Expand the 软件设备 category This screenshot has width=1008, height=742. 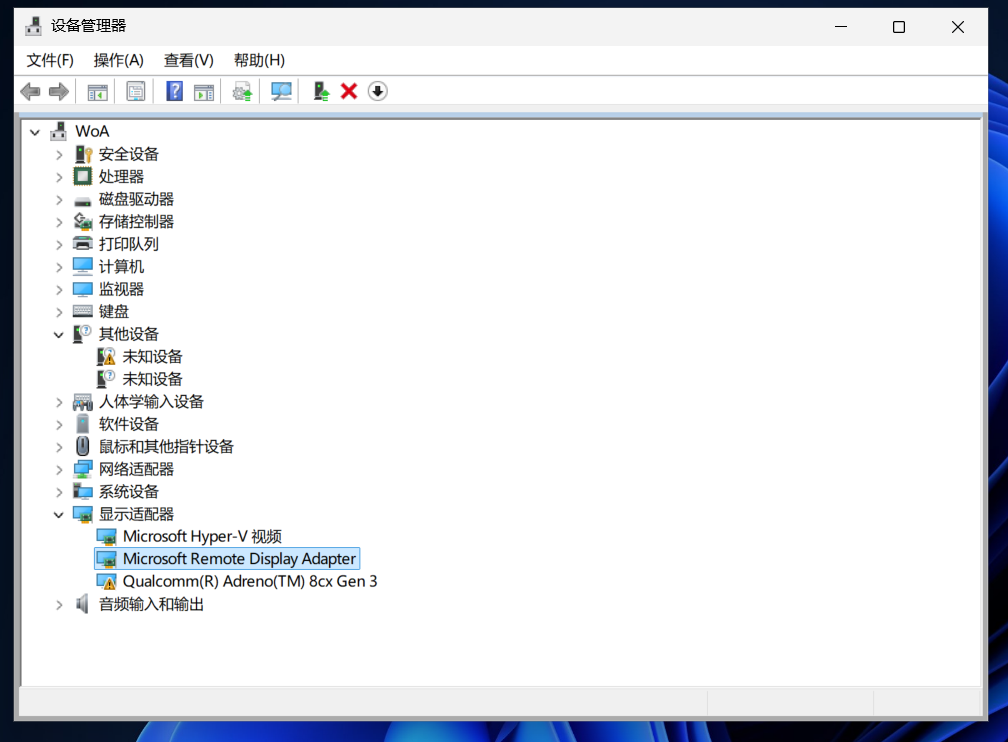(x=59, y=425)
